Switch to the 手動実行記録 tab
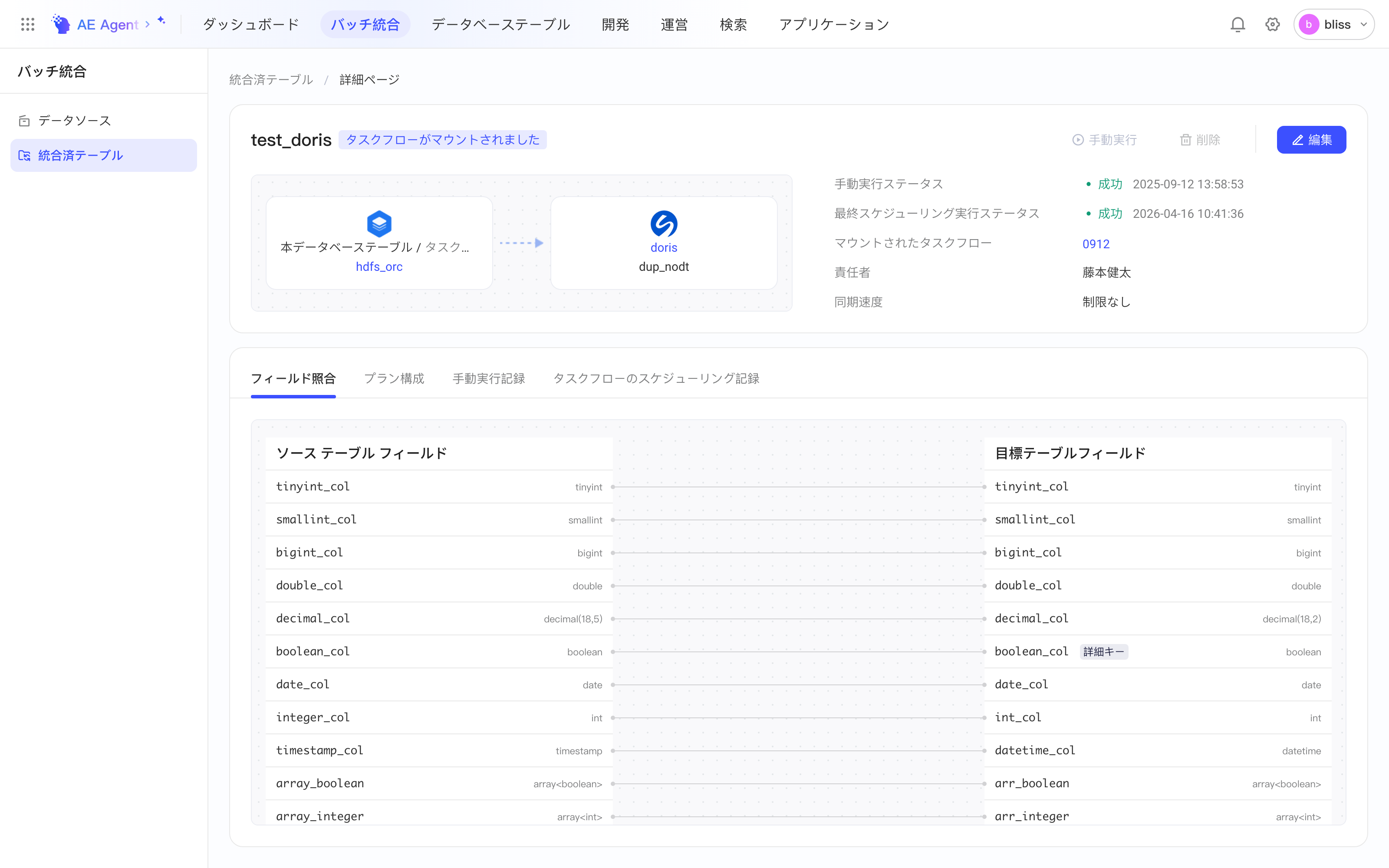Image resolution: width=1389 pixels, height=868 pixels. [489, 378]
